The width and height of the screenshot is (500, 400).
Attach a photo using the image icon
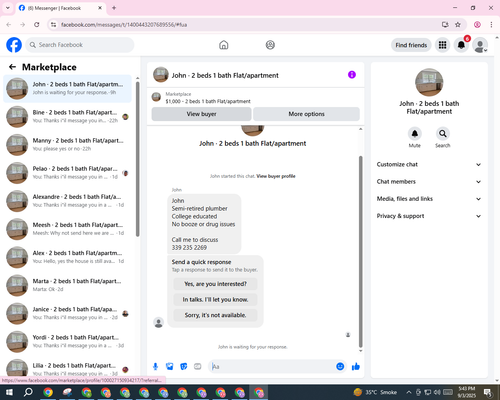click(169, 367)
